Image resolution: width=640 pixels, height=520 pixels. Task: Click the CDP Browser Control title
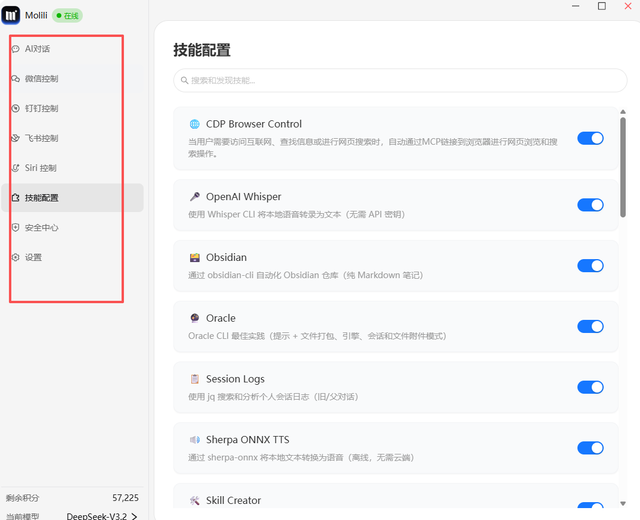[253, 124]
